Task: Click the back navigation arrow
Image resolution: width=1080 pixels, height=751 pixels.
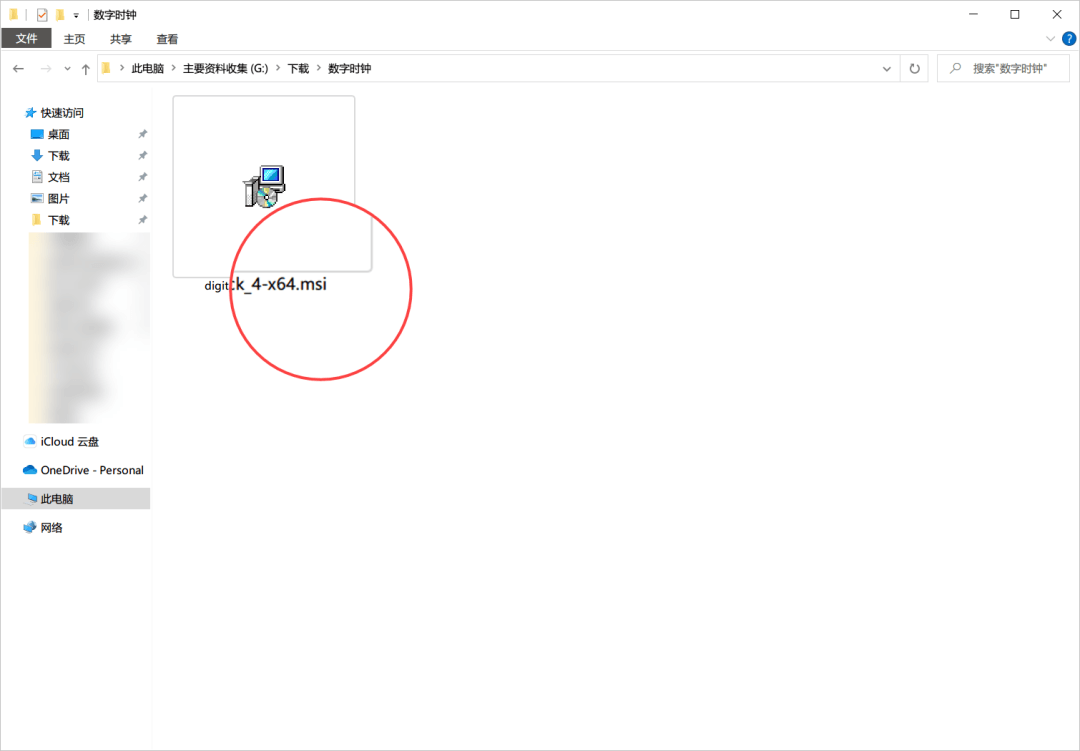Action: point(19,68)
